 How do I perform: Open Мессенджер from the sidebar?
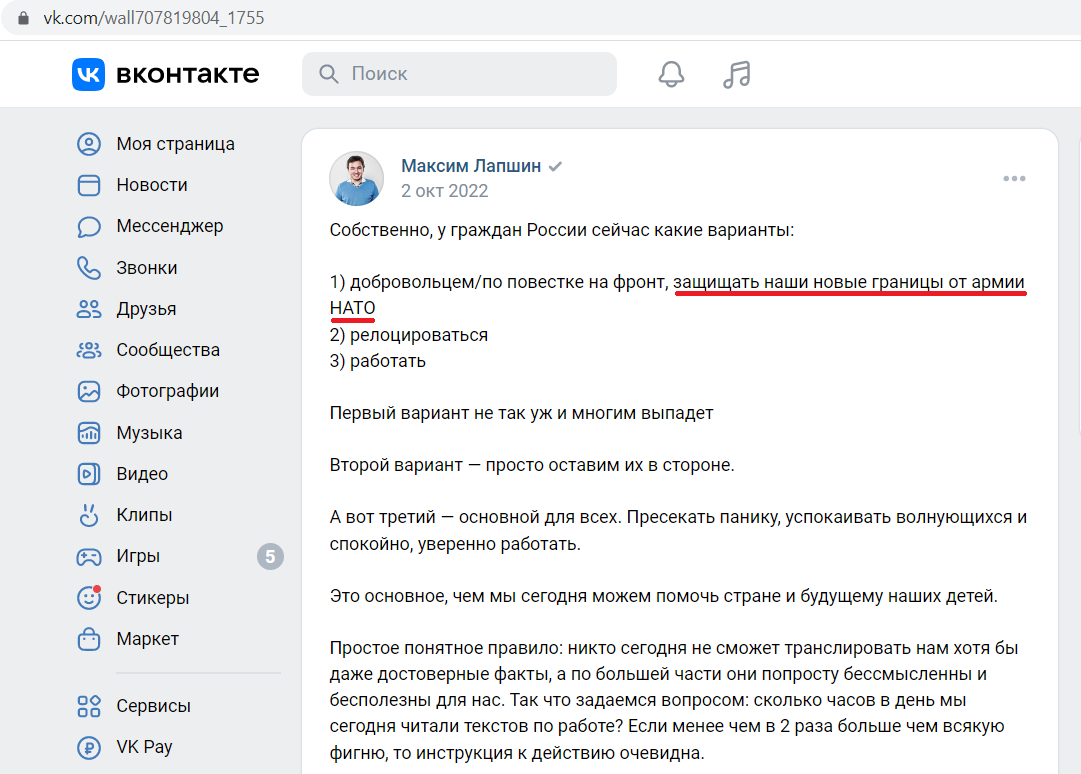pos(170,226)
